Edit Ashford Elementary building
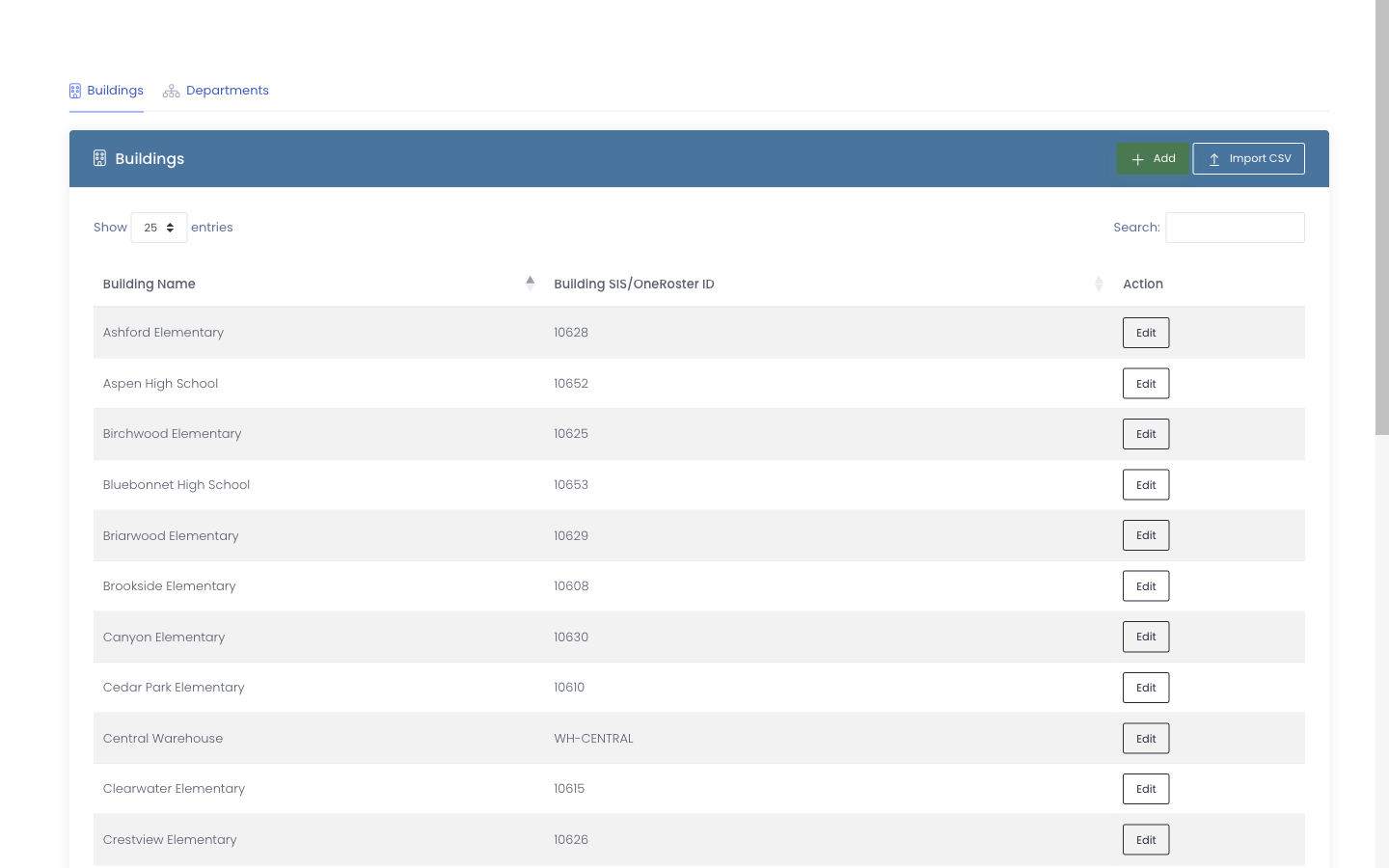 (x=1146, y=333)
